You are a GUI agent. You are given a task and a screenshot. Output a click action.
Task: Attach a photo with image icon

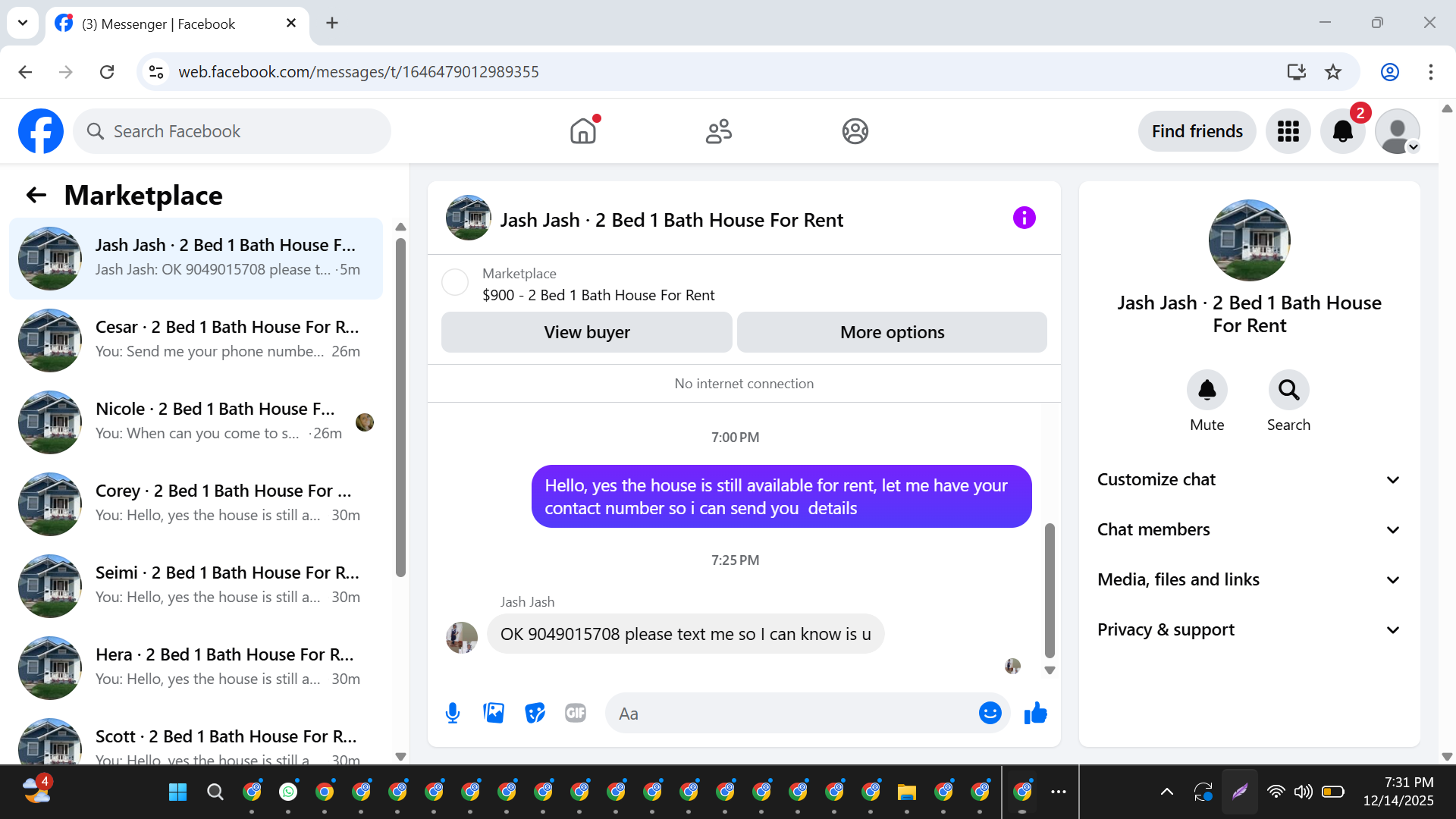pos(494,714)
